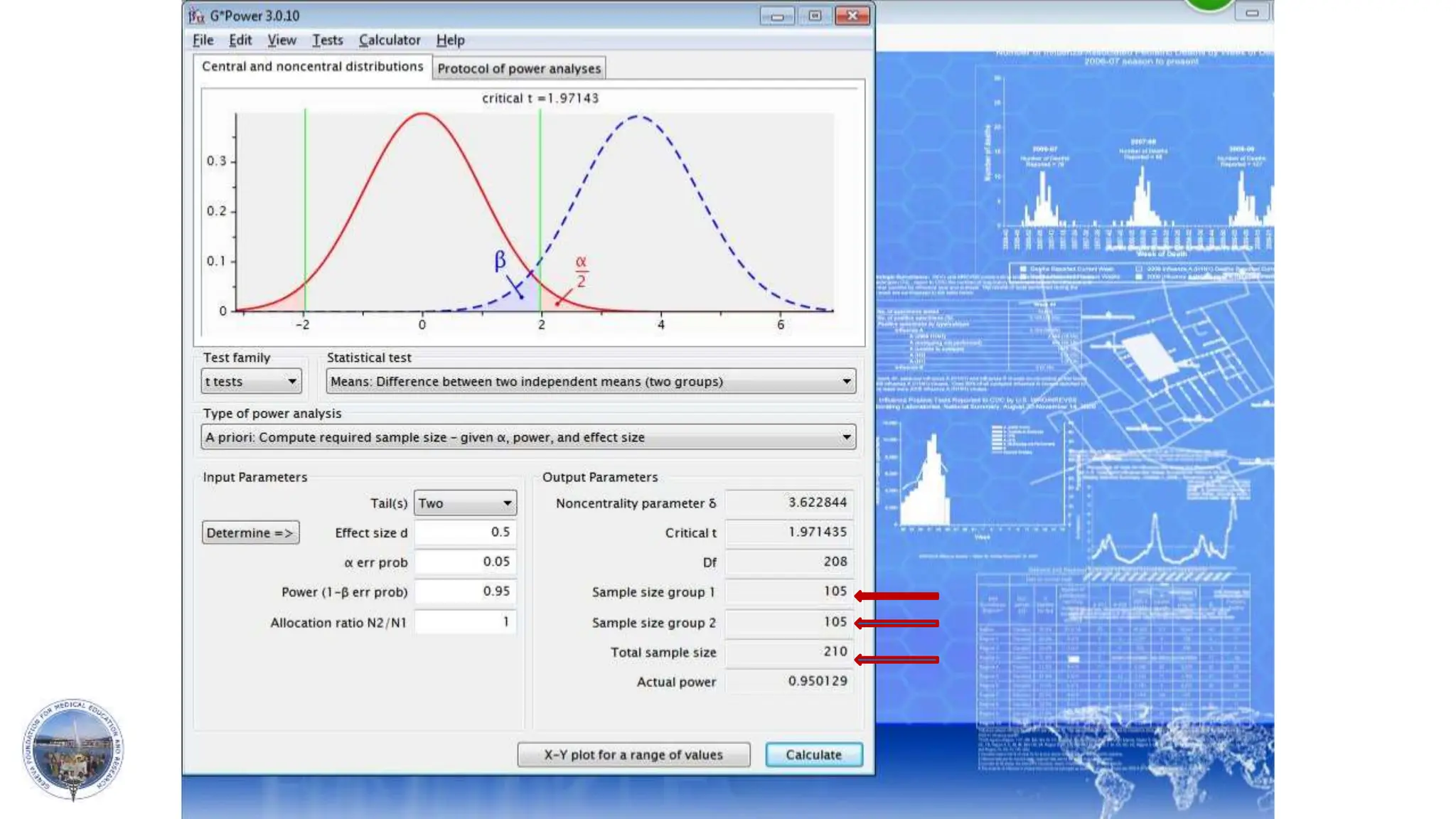Open the File menu

tap(203, 41)
